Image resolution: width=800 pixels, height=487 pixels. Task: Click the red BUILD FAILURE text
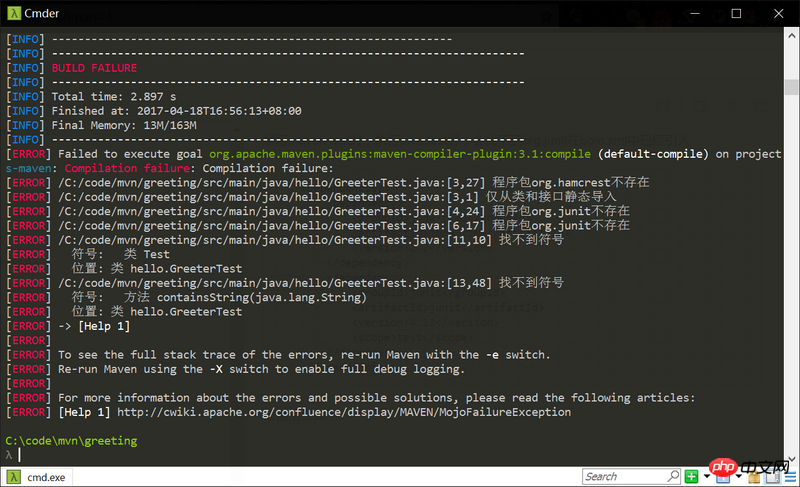click(94, 68)
